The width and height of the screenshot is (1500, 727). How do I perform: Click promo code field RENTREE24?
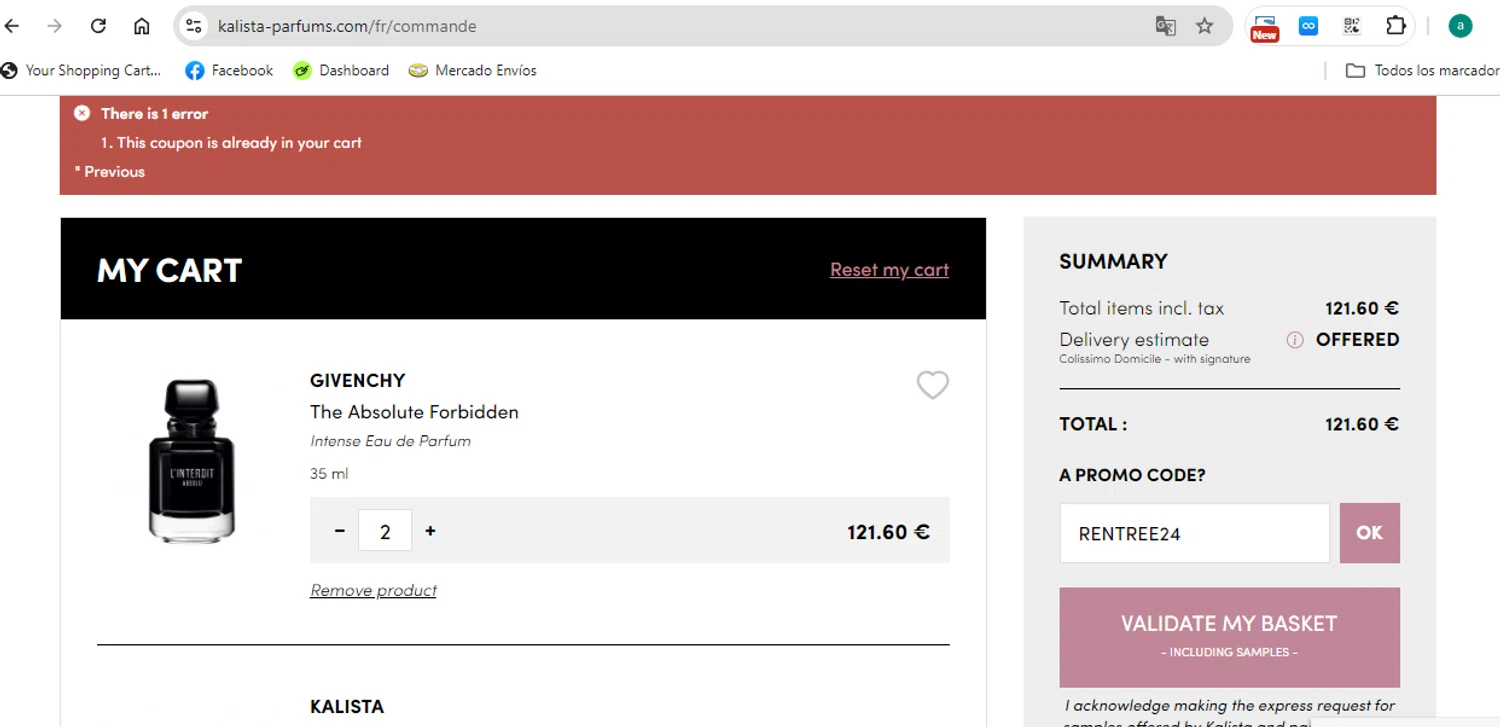pos(1194,533)
